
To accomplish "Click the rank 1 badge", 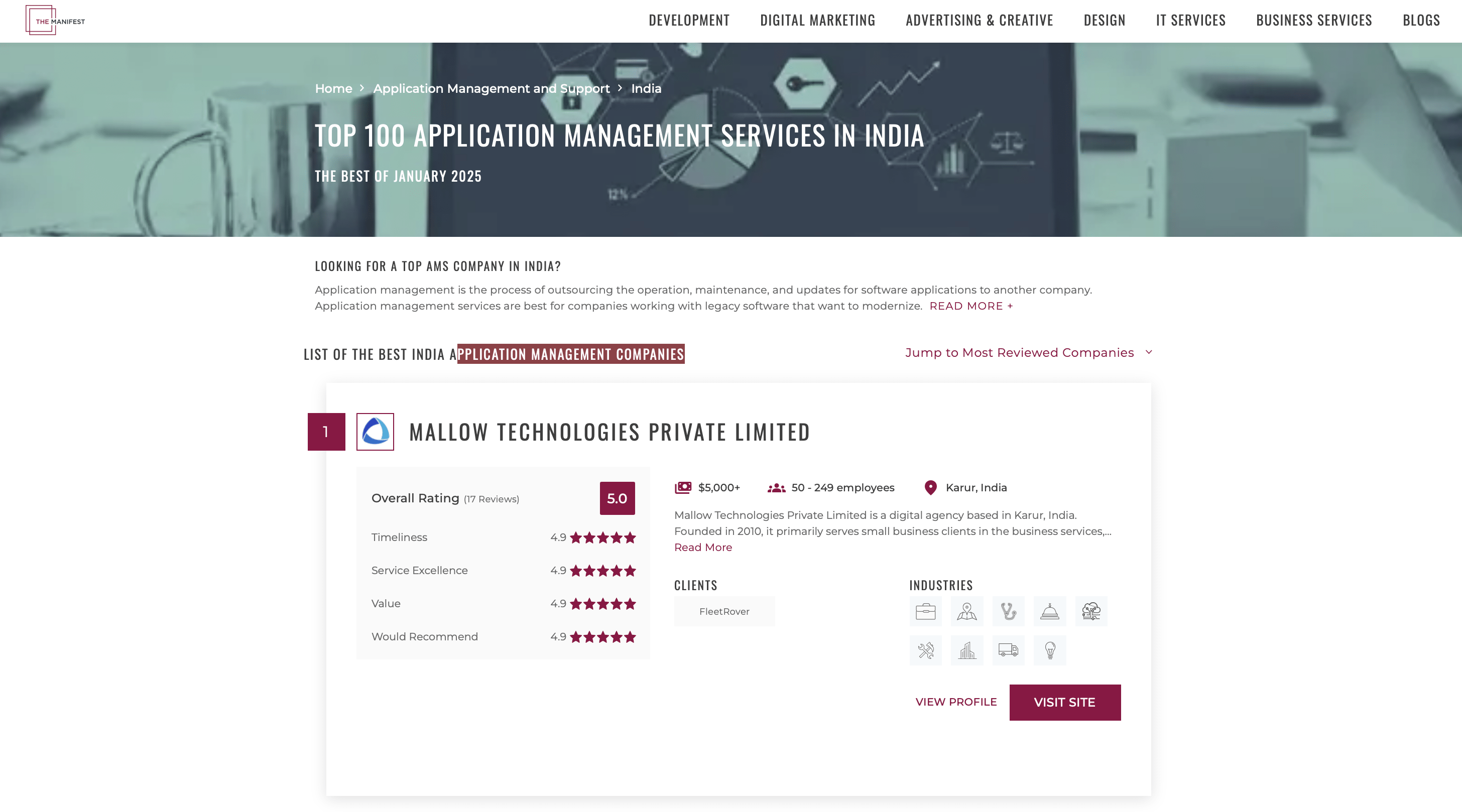I will pos(326,432).
